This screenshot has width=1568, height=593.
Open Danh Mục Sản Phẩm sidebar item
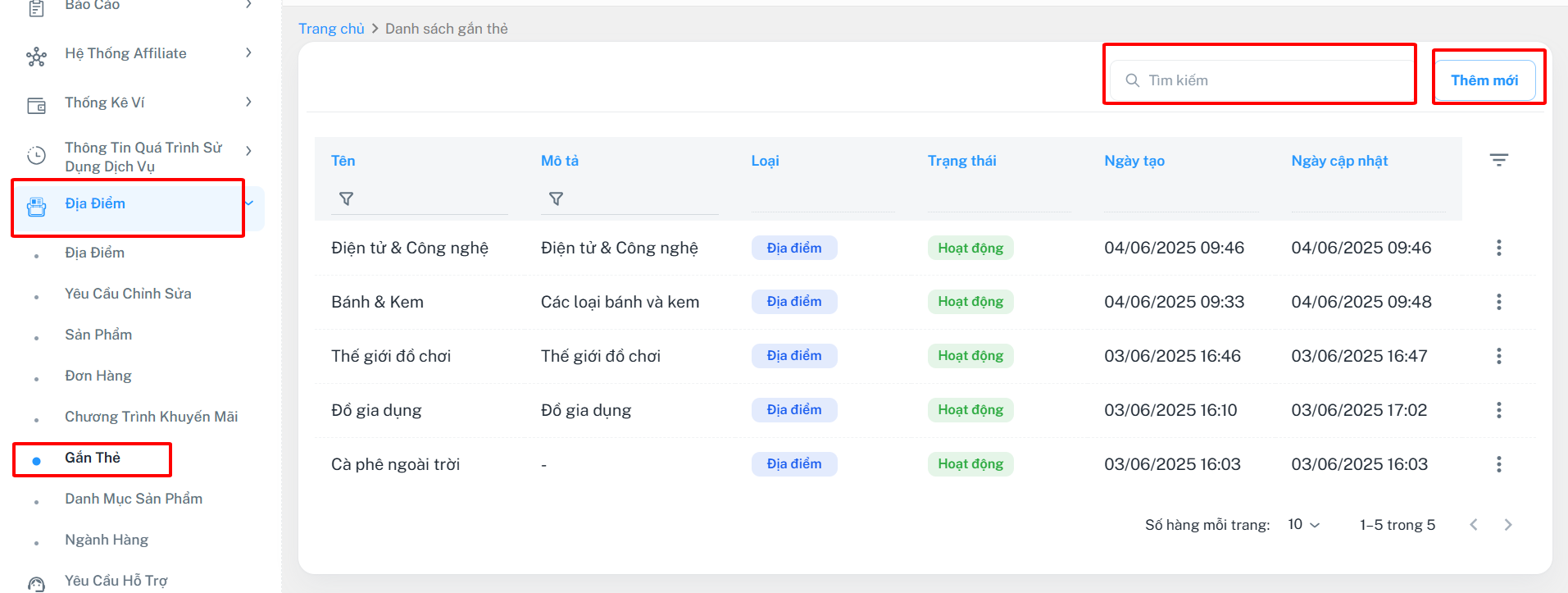pos(134,499)
